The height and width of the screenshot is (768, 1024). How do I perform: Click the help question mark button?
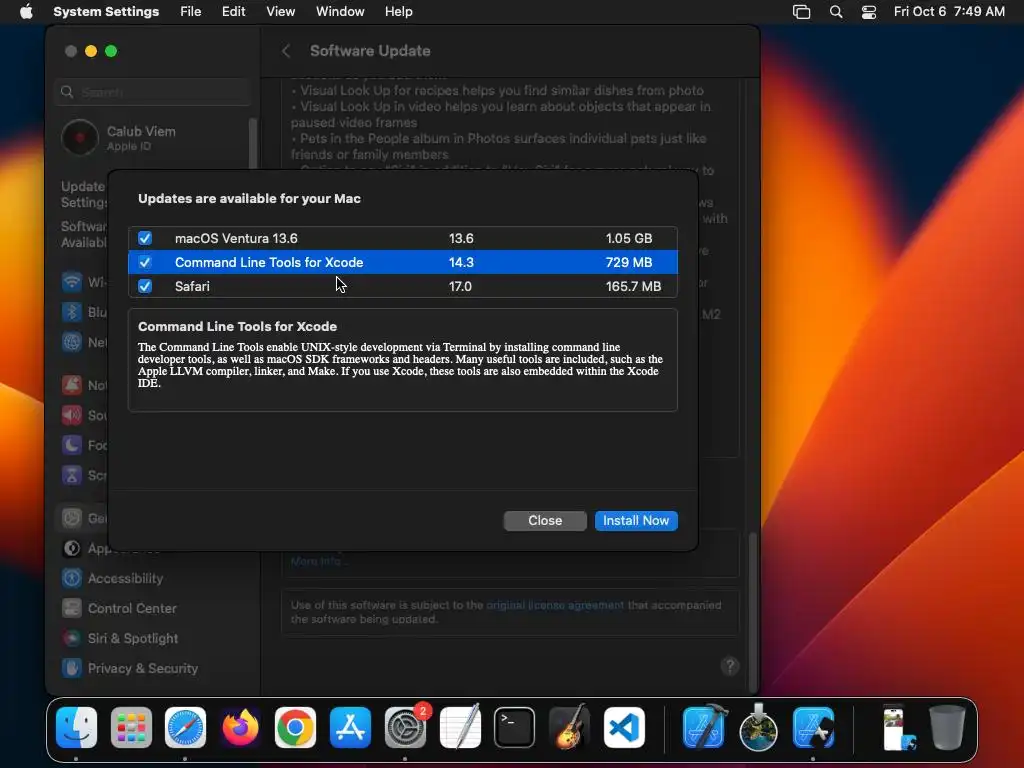point(729,666)
